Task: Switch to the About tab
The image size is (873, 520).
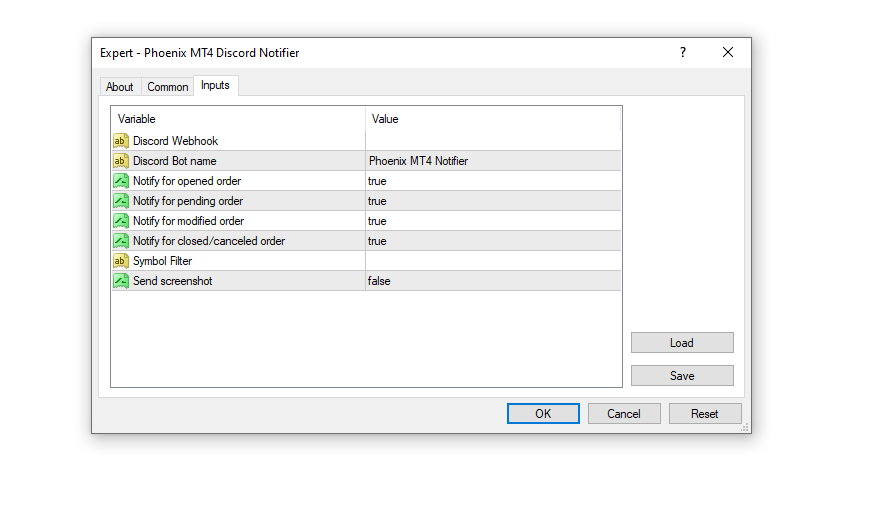Action: (x=120, y=87)
